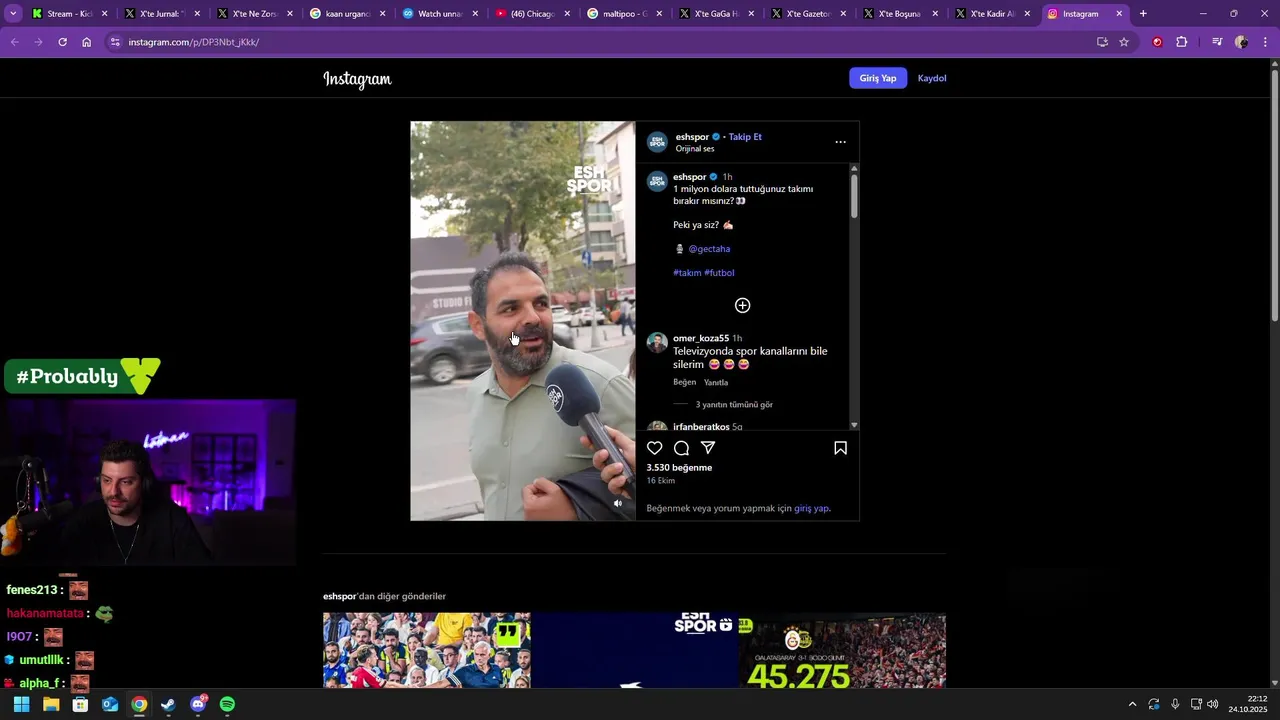Reload the page in Chrome
The width and height of the screenshot is (1280, 720).
tap(62, 42)
